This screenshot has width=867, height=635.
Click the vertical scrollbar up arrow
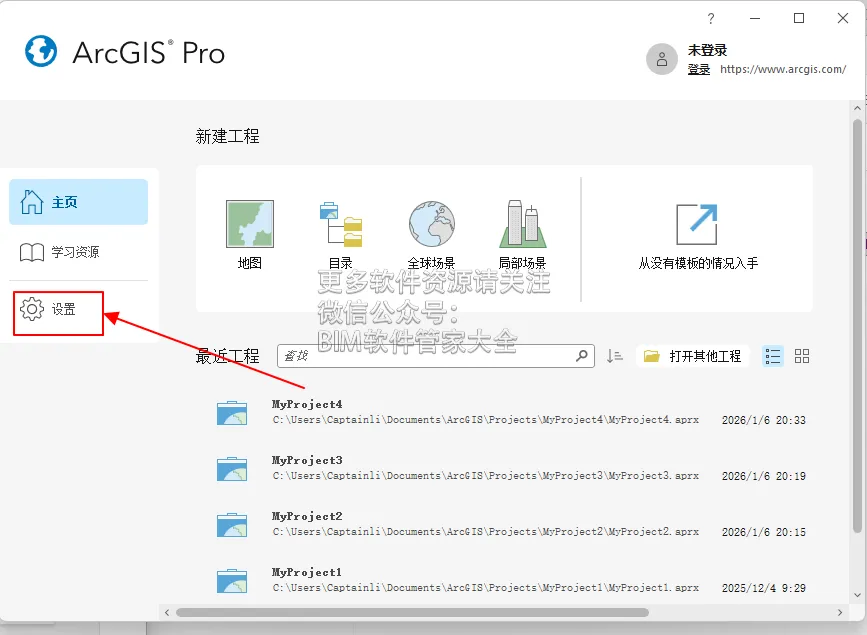(857, 108)
